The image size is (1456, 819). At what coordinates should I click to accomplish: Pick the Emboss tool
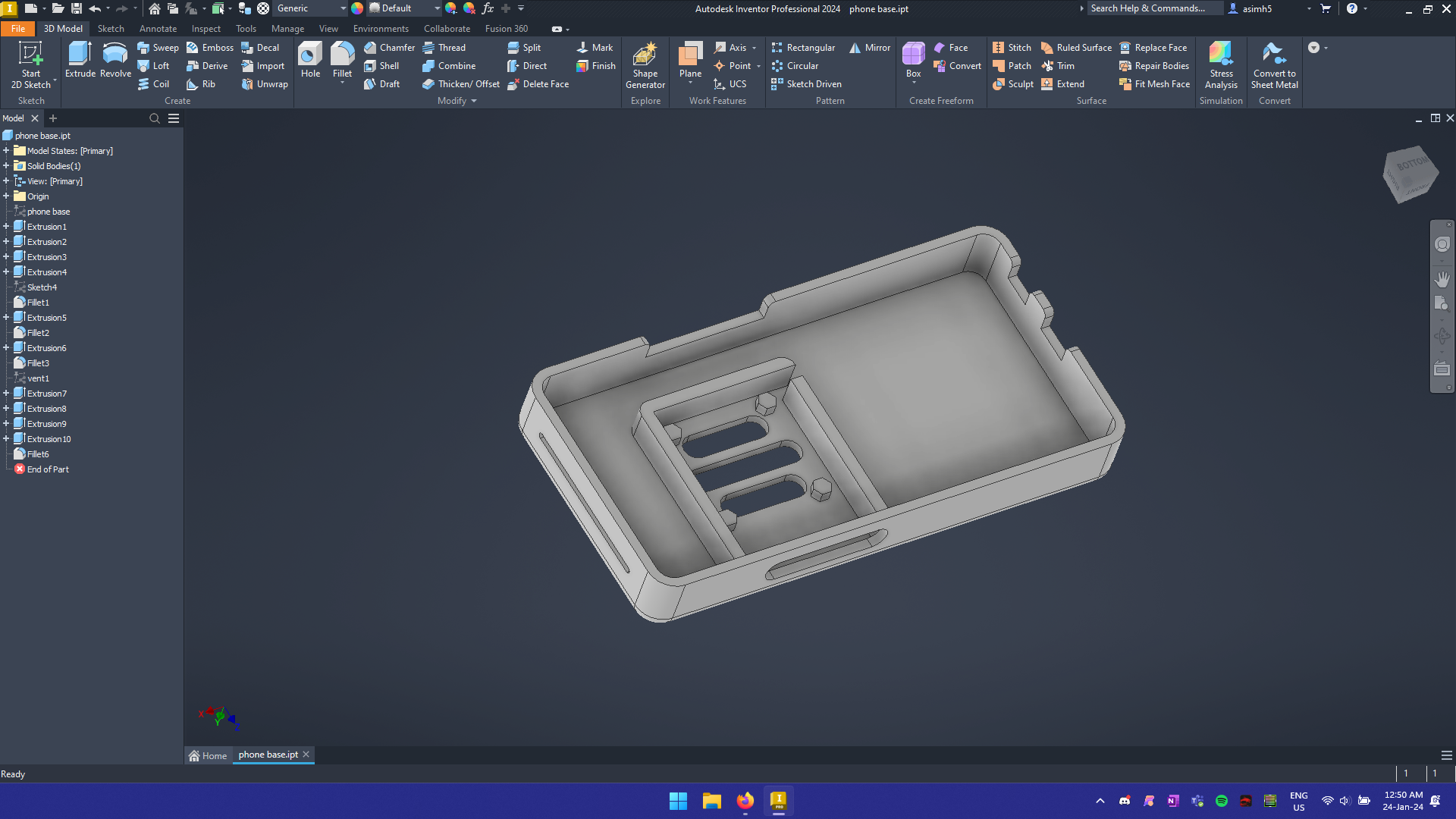210,48
